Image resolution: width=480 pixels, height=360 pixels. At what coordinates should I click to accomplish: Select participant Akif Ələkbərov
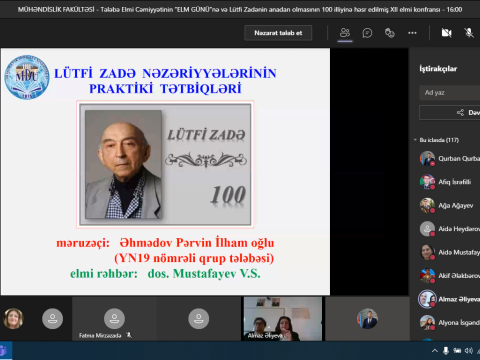[450, 276]
